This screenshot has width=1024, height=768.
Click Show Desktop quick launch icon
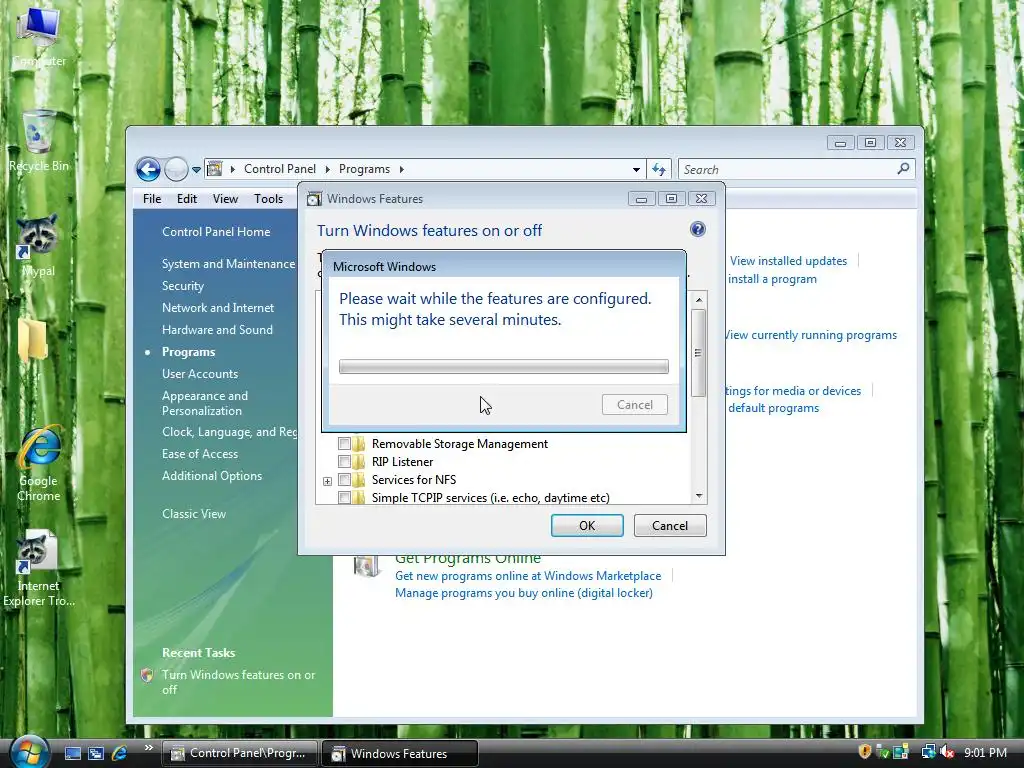click(x=72, y=753)
